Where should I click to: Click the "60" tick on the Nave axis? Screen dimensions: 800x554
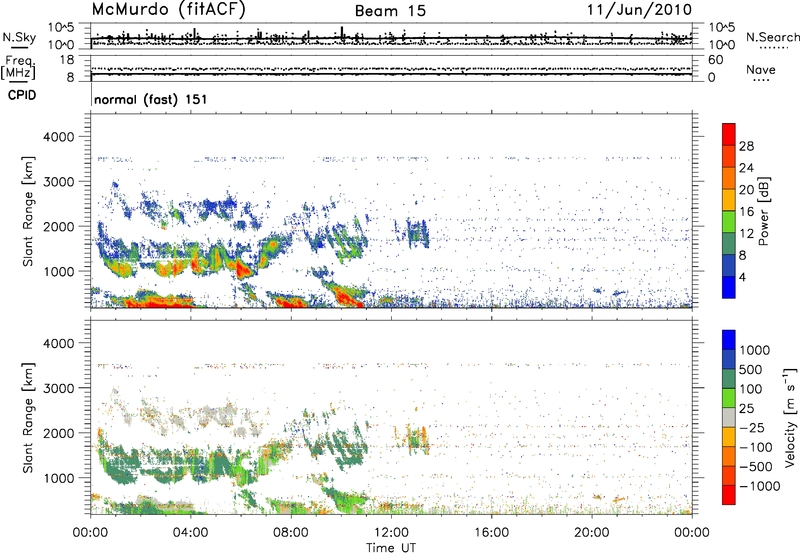point(715,60)
